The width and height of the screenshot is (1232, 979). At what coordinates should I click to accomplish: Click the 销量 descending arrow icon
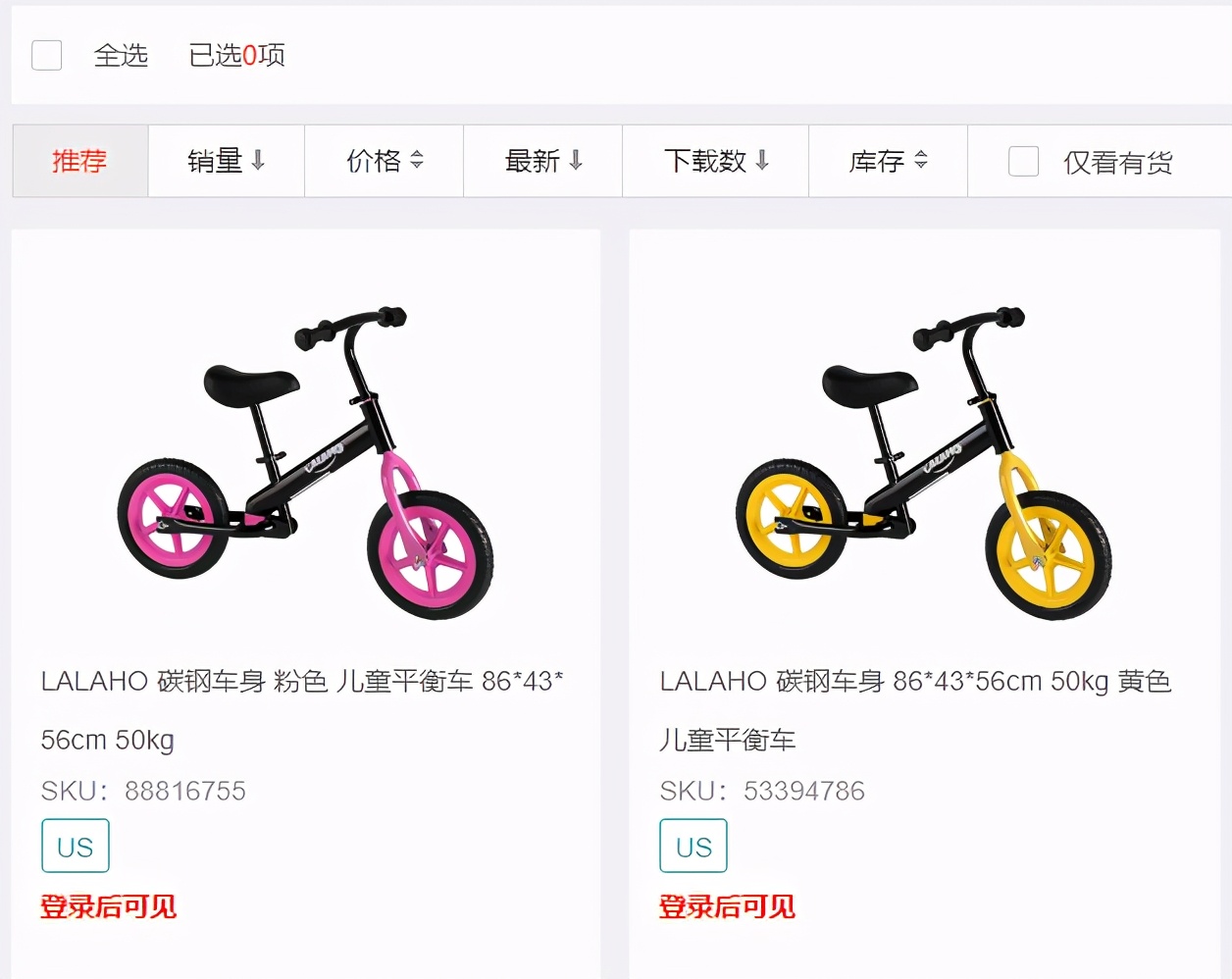pyautogui.click(x=256, y=161)
